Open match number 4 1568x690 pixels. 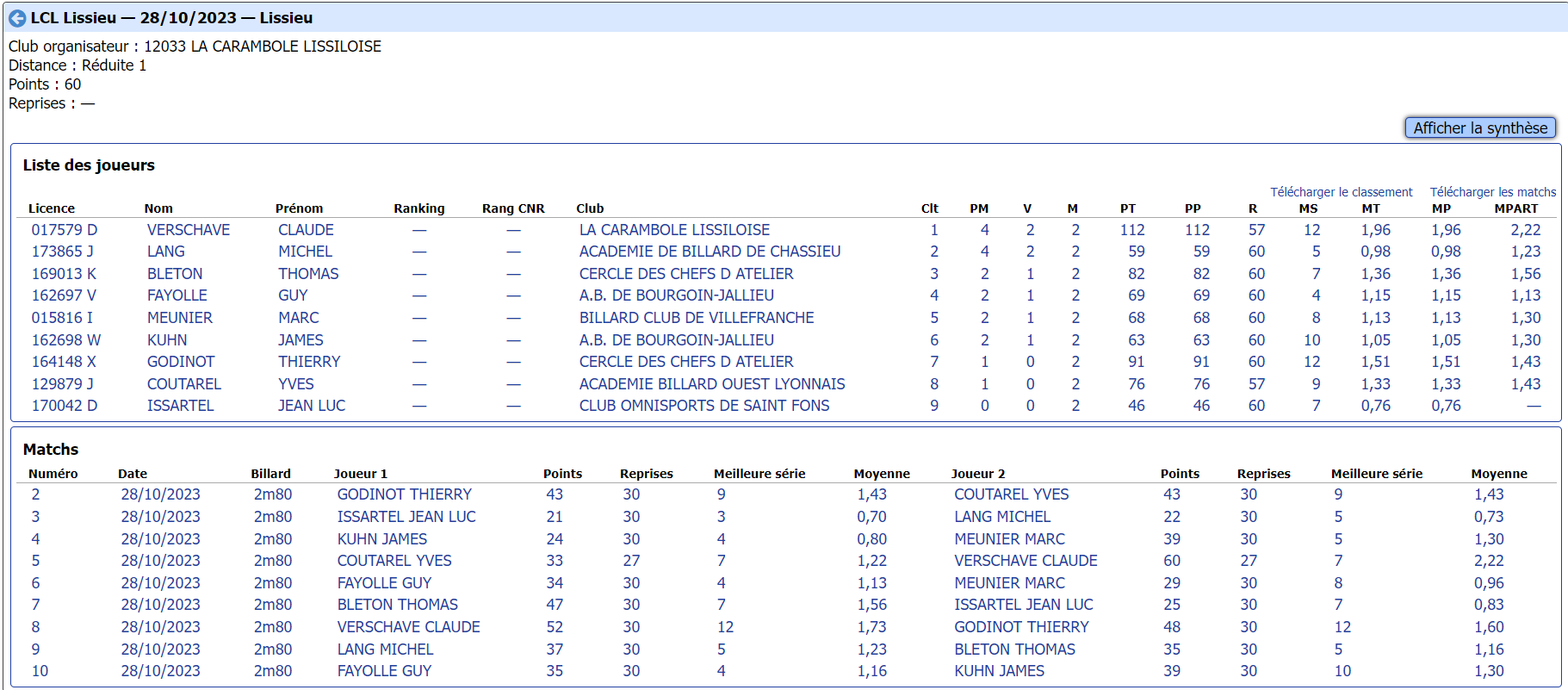pos(35,539)
